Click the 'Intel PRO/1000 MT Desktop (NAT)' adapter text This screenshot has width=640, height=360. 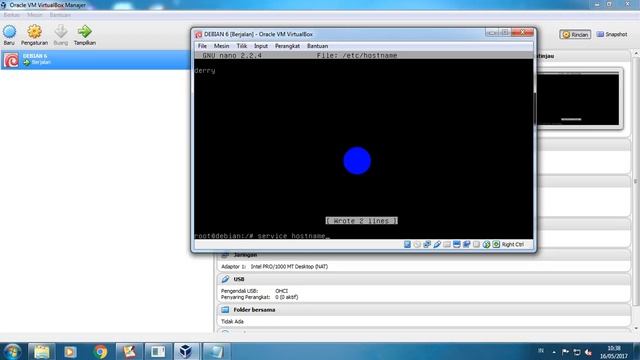tap(289, 267)
